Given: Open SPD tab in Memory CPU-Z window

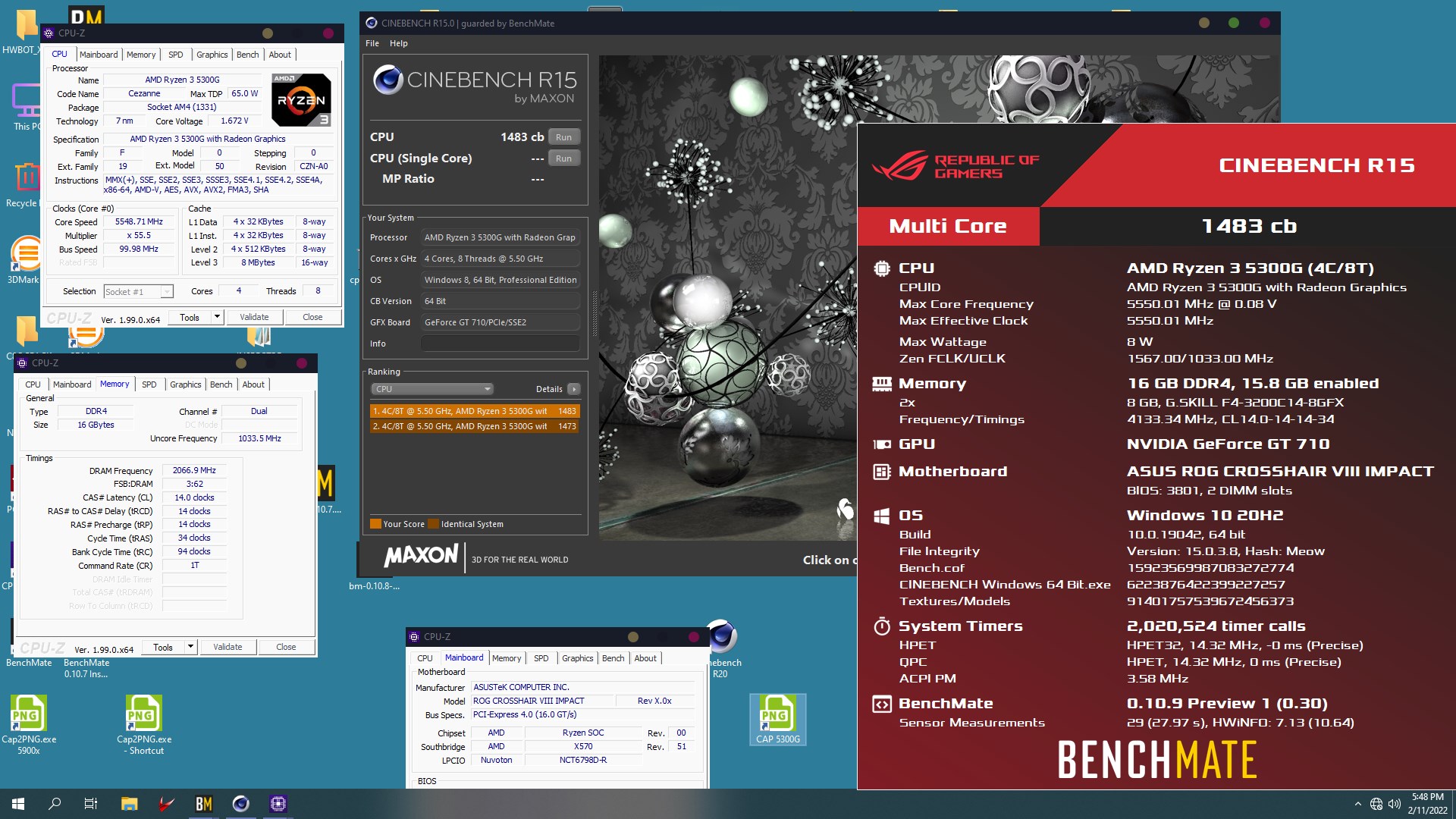Looking at the screenshot, I should [x=149, y=384].
